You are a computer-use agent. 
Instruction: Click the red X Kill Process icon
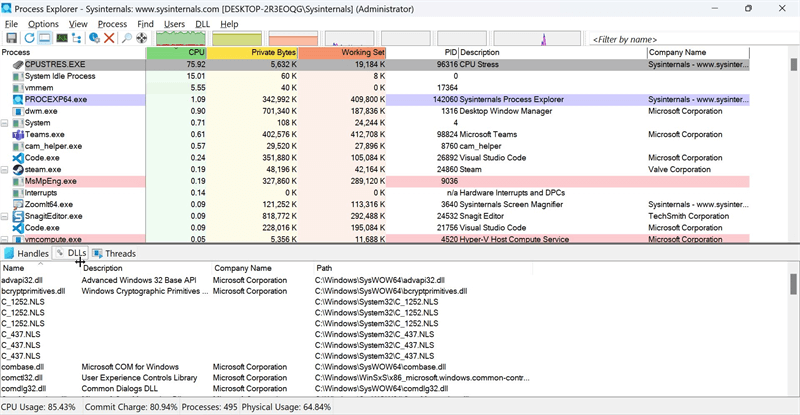(x=108, y=38)
